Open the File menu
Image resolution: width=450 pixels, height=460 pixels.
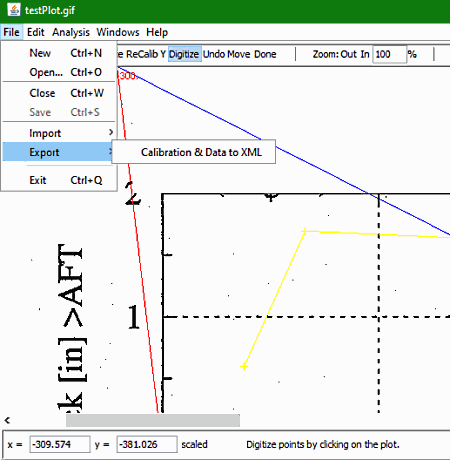pyautogui.click(x=11, y=32)
